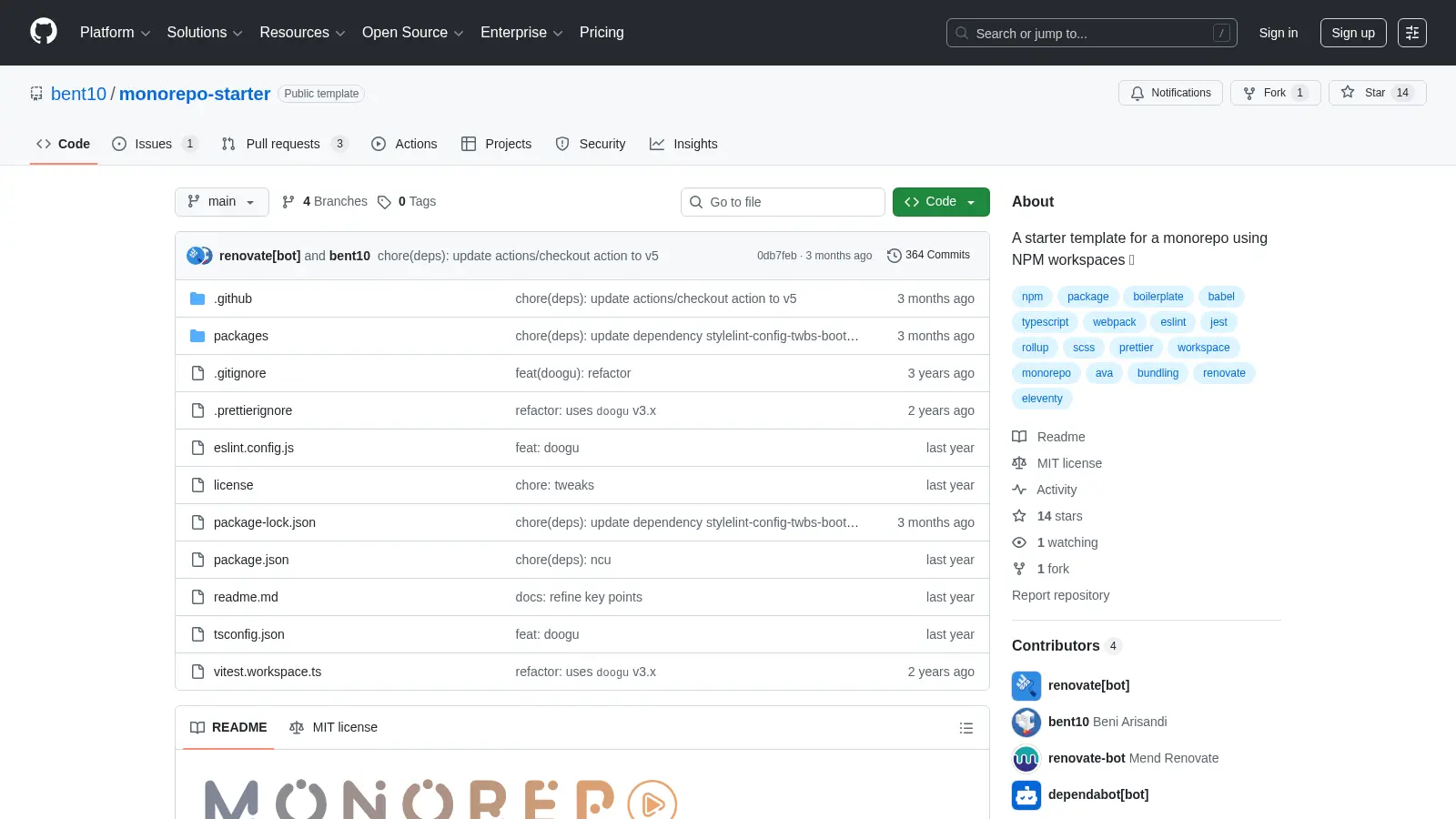Image resolution: width=1456 pixels, height=819 pixels.
Task: Click in Search or jump to field
Action: pos(1091,33)
